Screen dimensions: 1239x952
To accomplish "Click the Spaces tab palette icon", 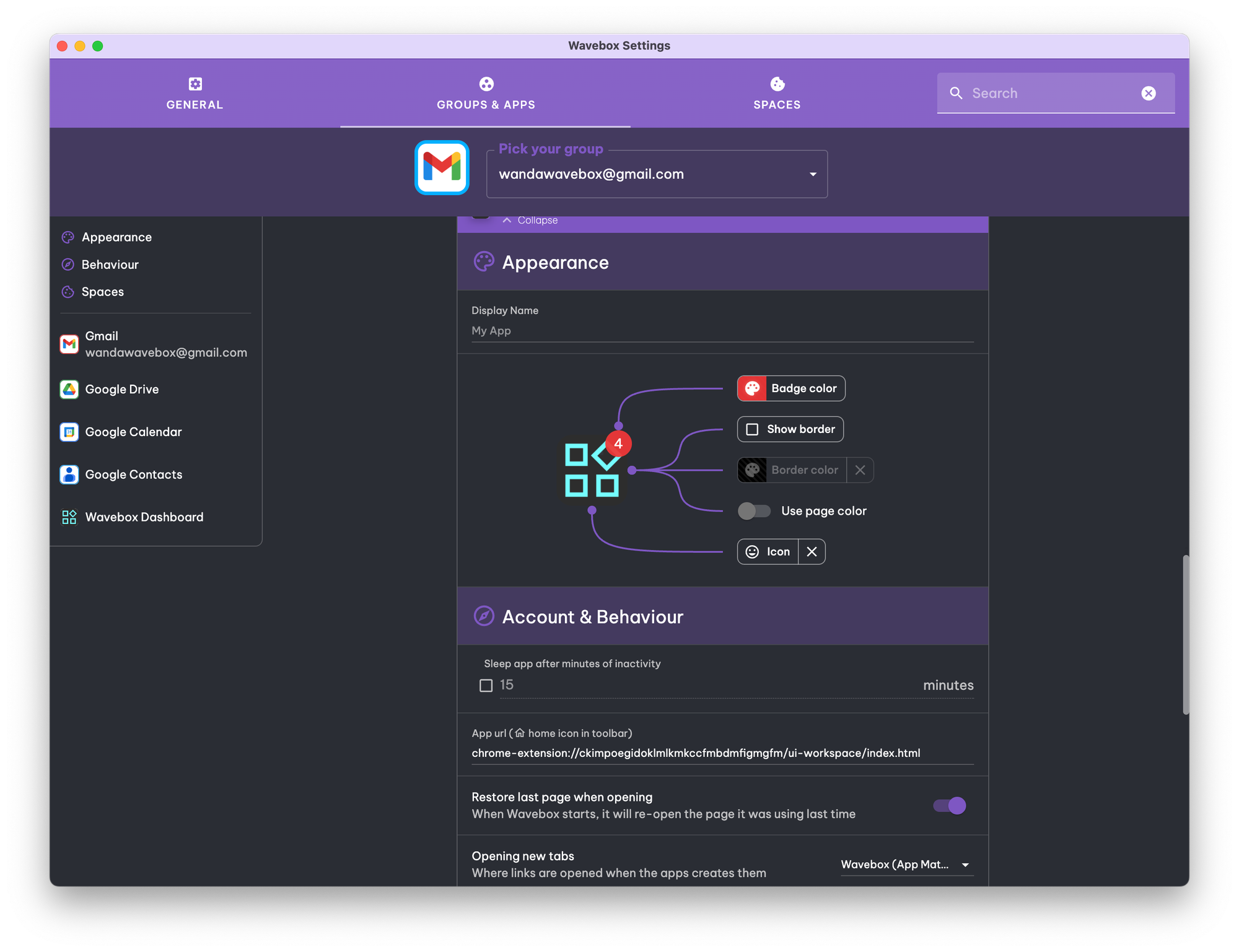I will coord(777,84).
